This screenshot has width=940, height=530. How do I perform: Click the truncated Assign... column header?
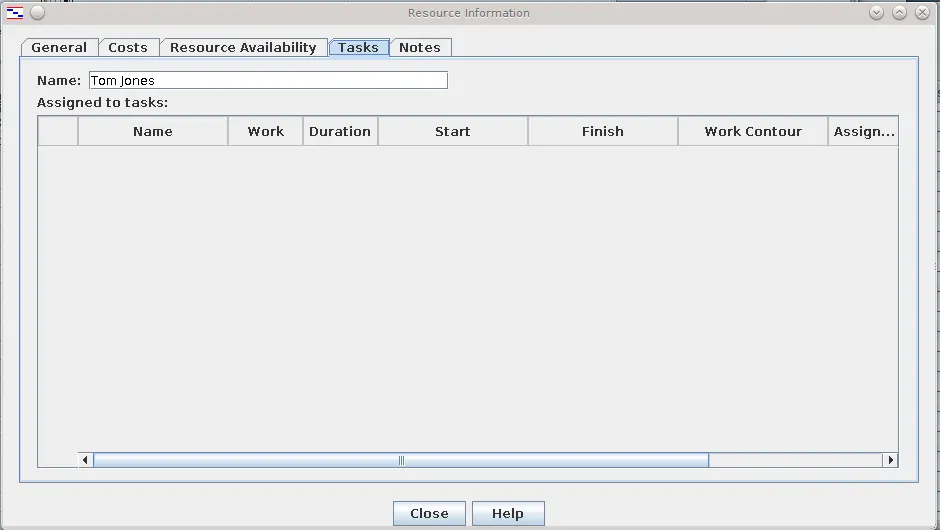click(863, 131)
